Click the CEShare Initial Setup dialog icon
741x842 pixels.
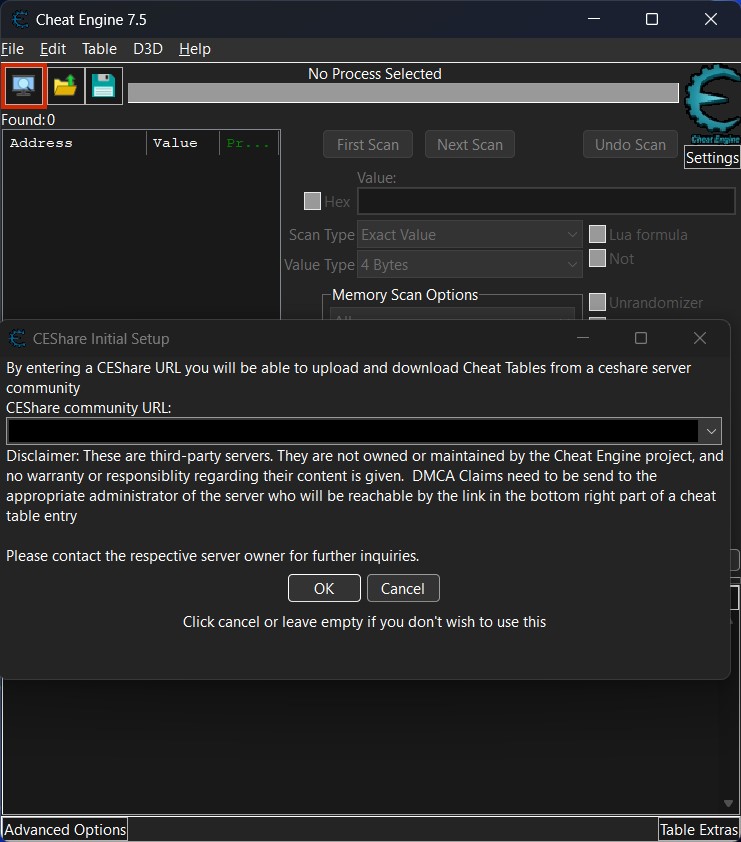click(17, 339)
